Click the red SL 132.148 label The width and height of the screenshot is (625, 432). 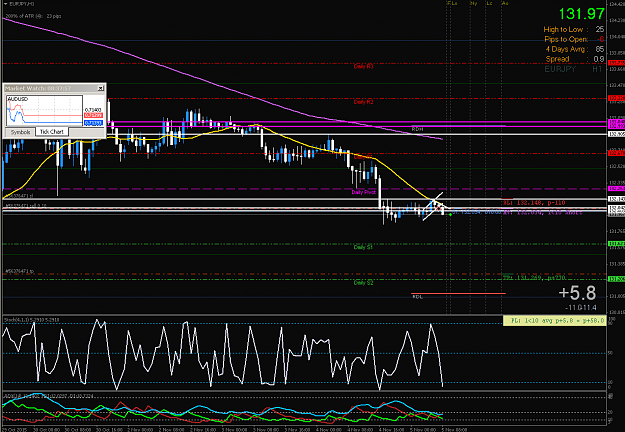pyautogui.click(x=533, y=203)
